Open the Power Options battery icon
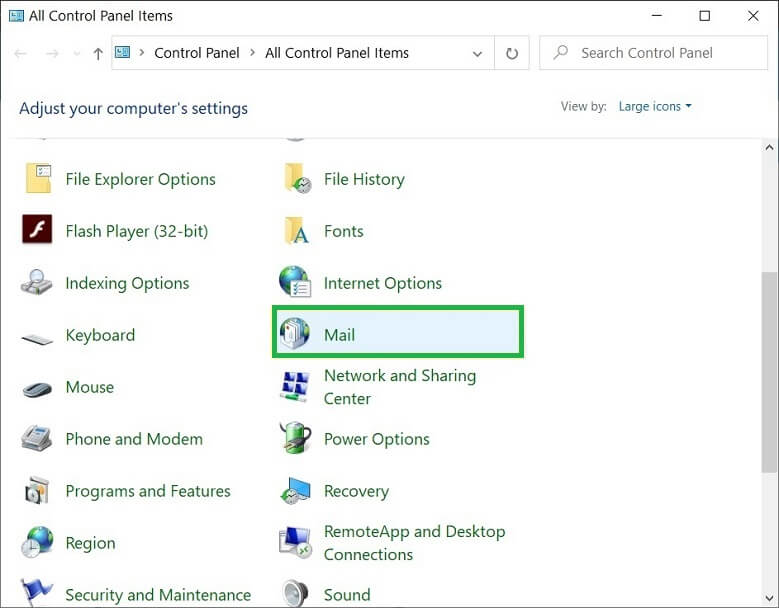 point(295,438)
